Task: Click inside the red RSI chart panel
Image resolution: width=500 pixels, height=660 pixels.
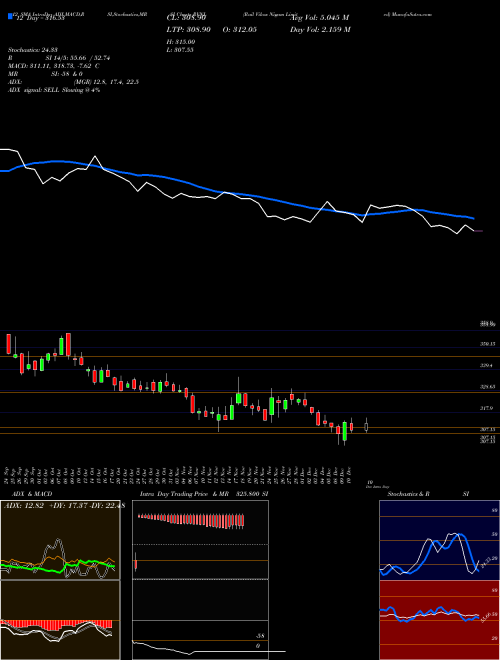Action: pos(439,620)
